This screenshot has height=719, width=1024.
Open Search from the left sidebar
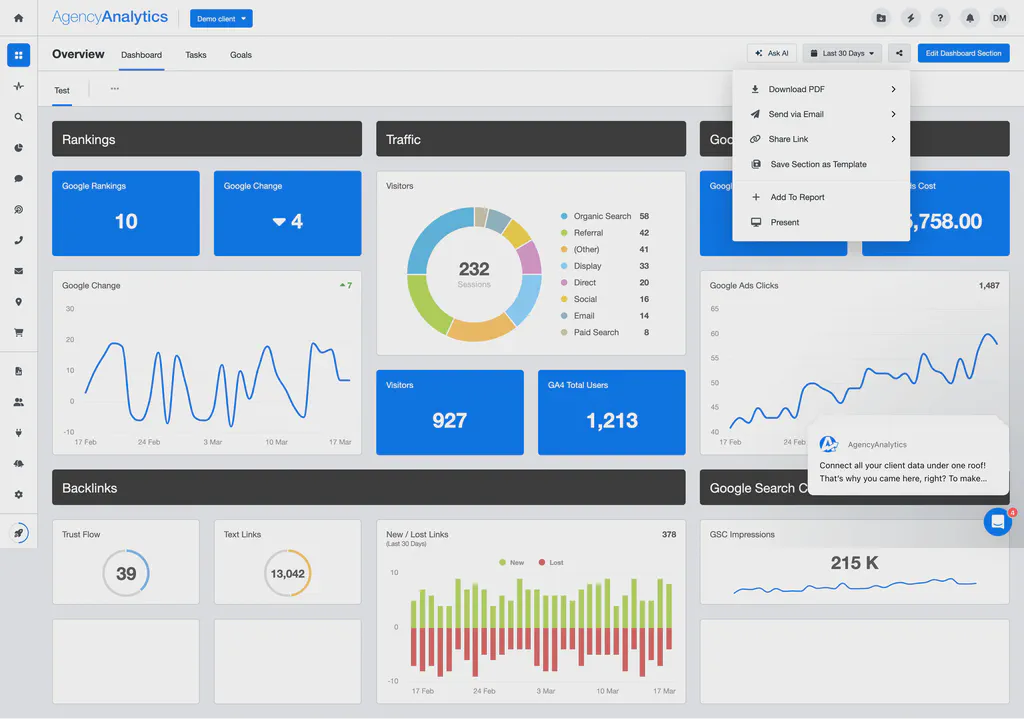[x=18, y=116]
